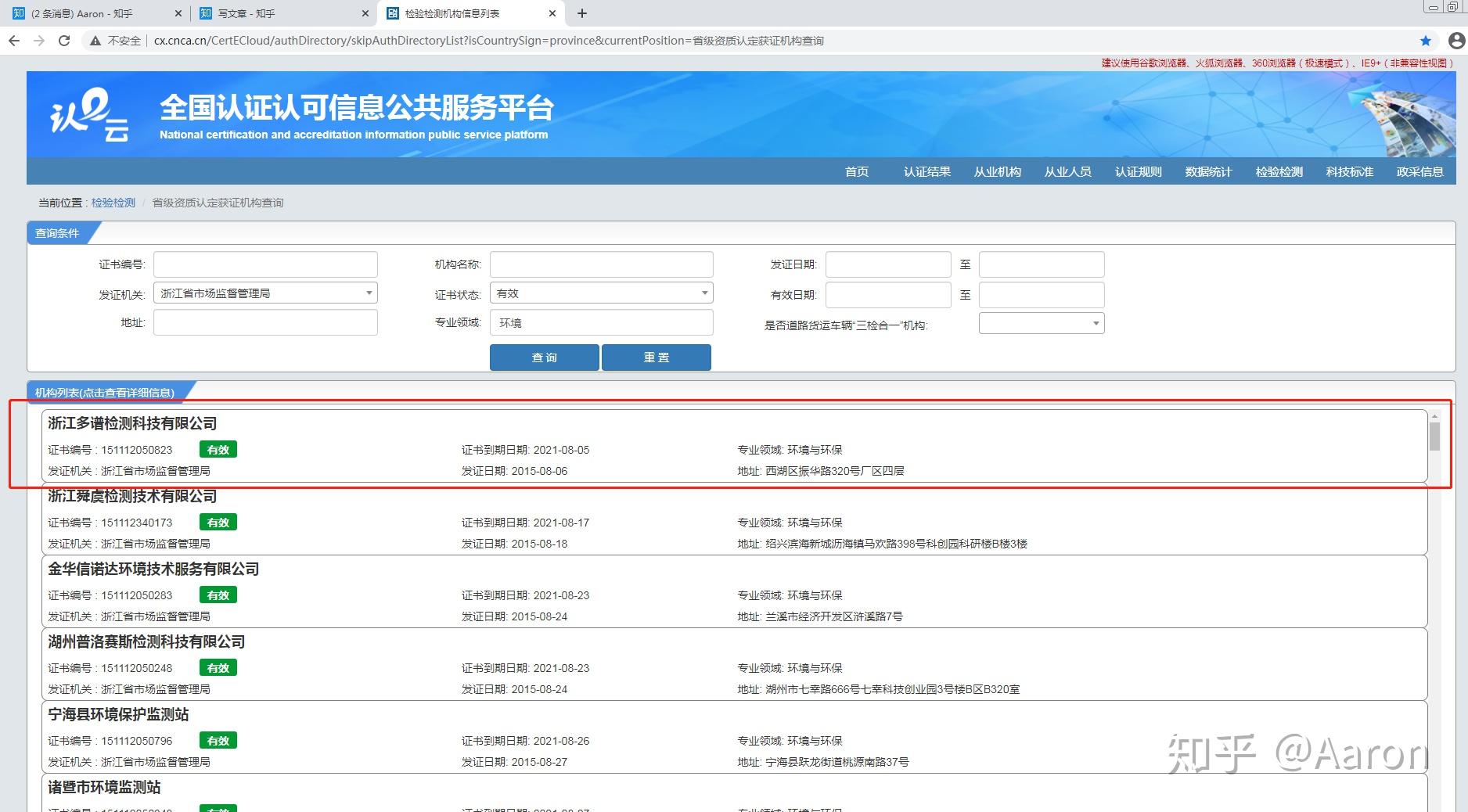Image resolution: width=1468 pixels, height=812 pixels.
Task: Click the 有效 badge beside certificate 151112340173
Action: click(218, 522)
